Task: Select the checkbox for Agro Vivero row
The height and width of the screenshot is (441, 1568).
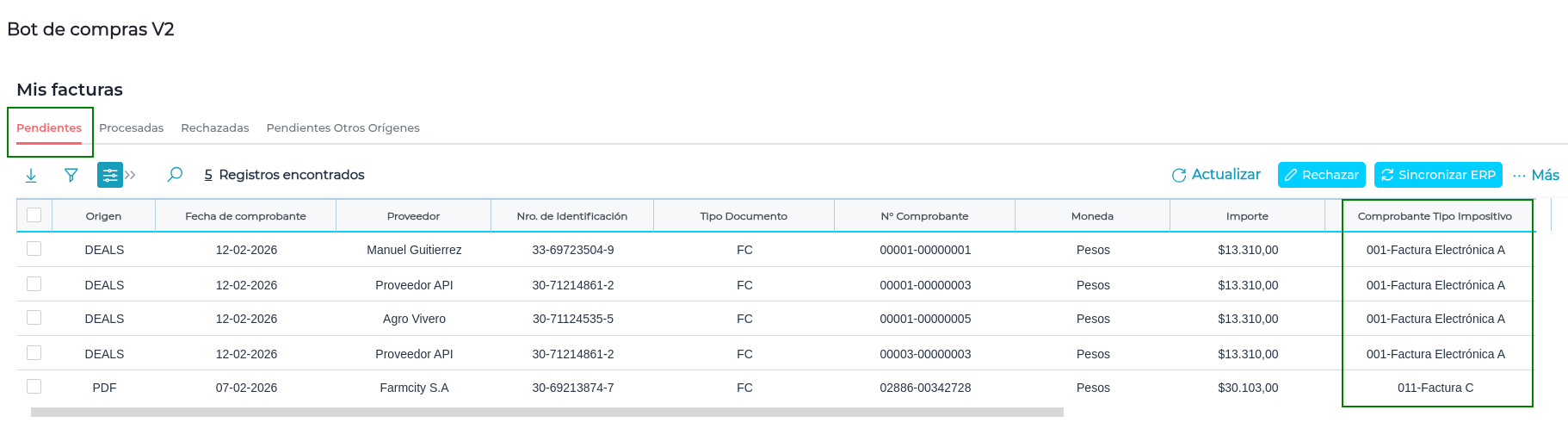Action: (34, 318)
